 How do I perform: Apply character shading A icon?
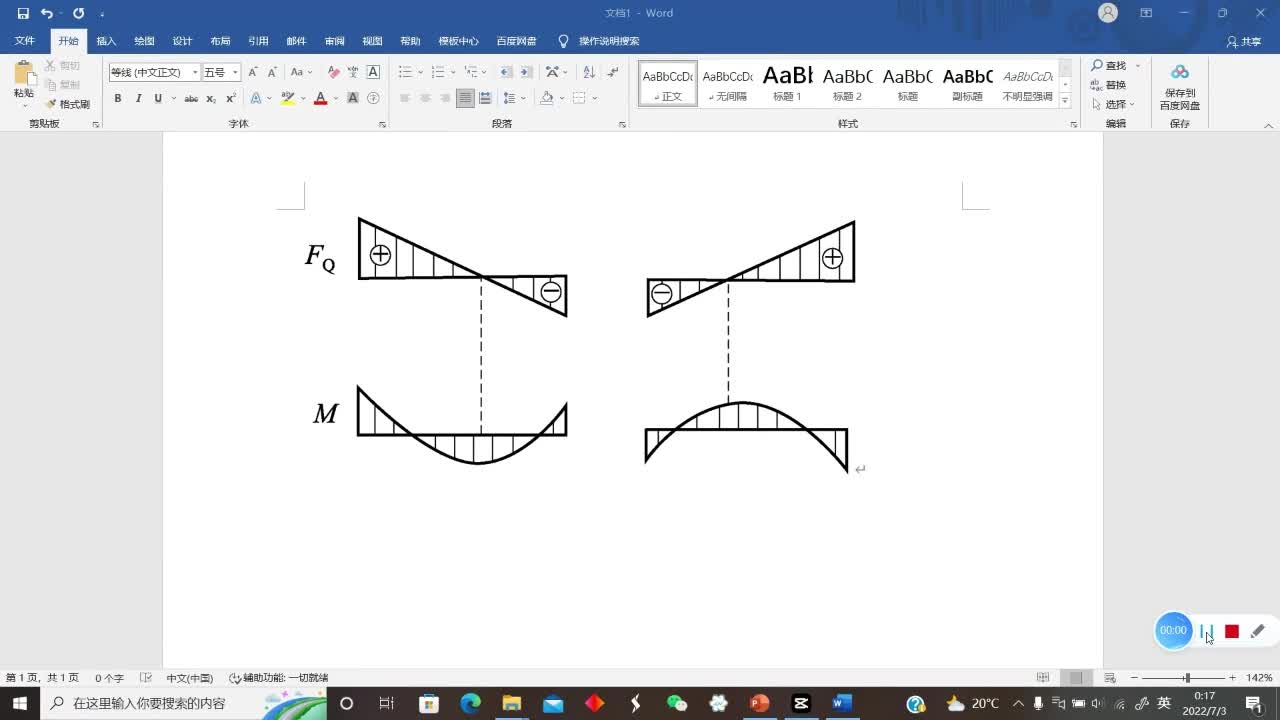pos(353,98)
